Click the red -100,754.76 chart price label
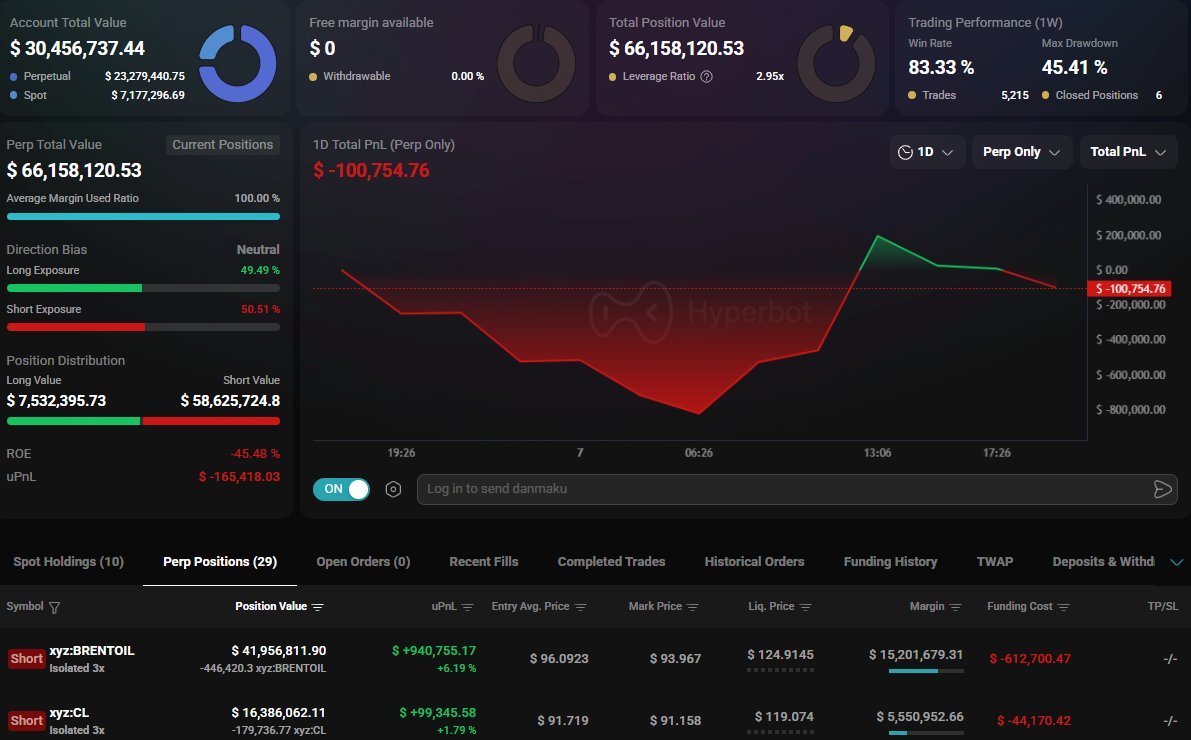Screen dimensions: 1191x740 pyautogui.click(x=1129, y=289)
